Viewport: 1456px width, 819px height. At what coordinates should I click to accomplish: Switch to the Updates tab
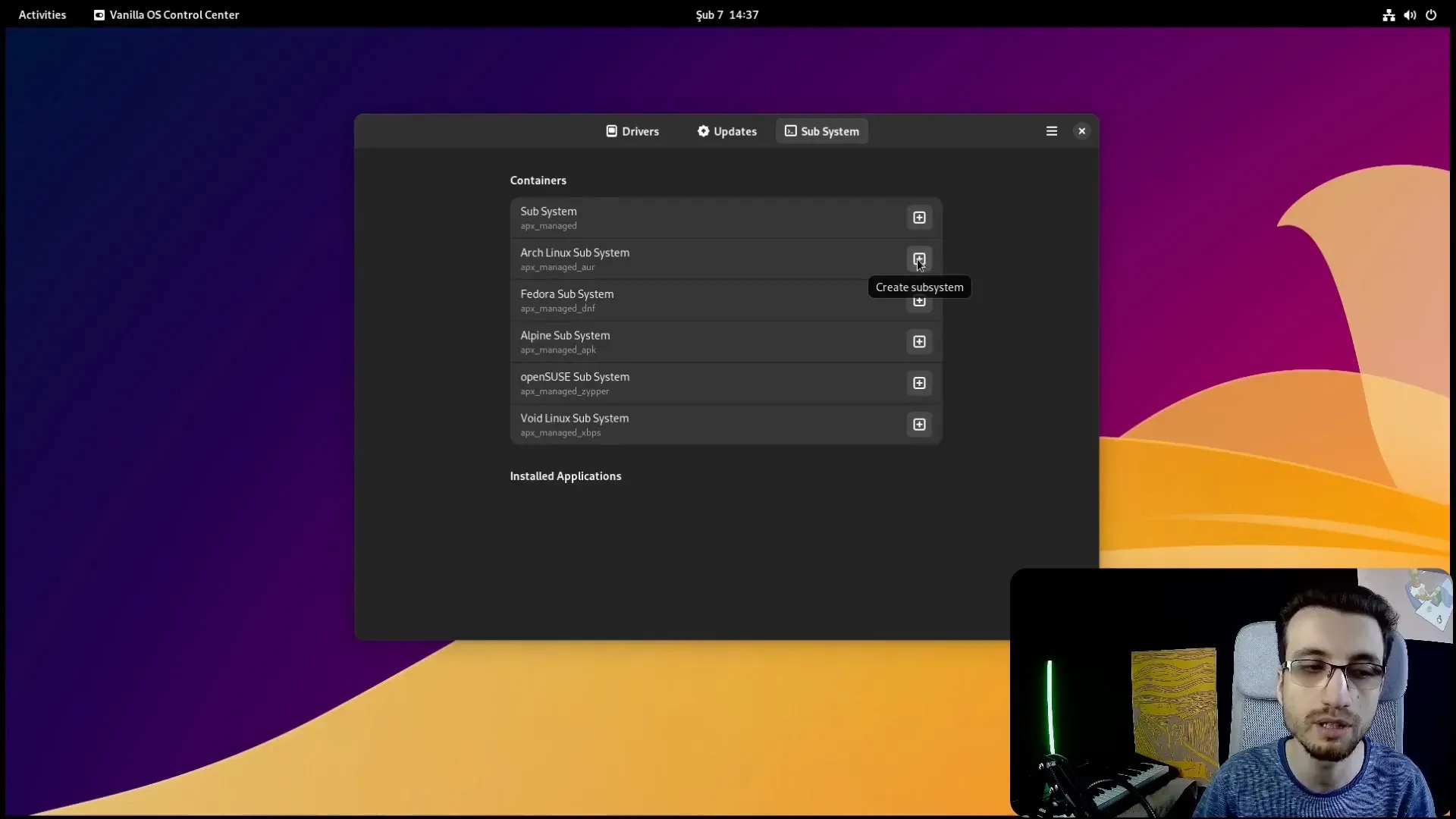(726, 131)
